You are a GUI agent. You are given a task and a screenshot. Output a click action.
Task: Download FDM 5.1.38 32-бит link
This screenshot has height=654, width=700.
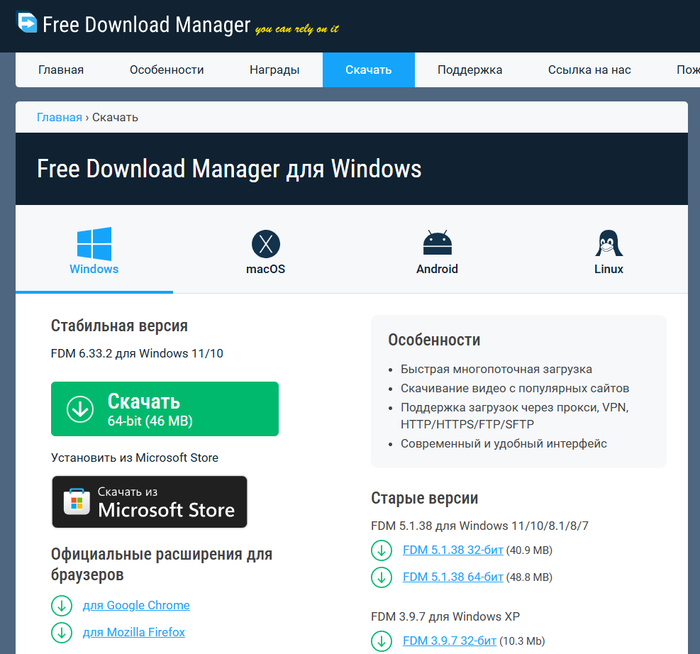(453, 550)
